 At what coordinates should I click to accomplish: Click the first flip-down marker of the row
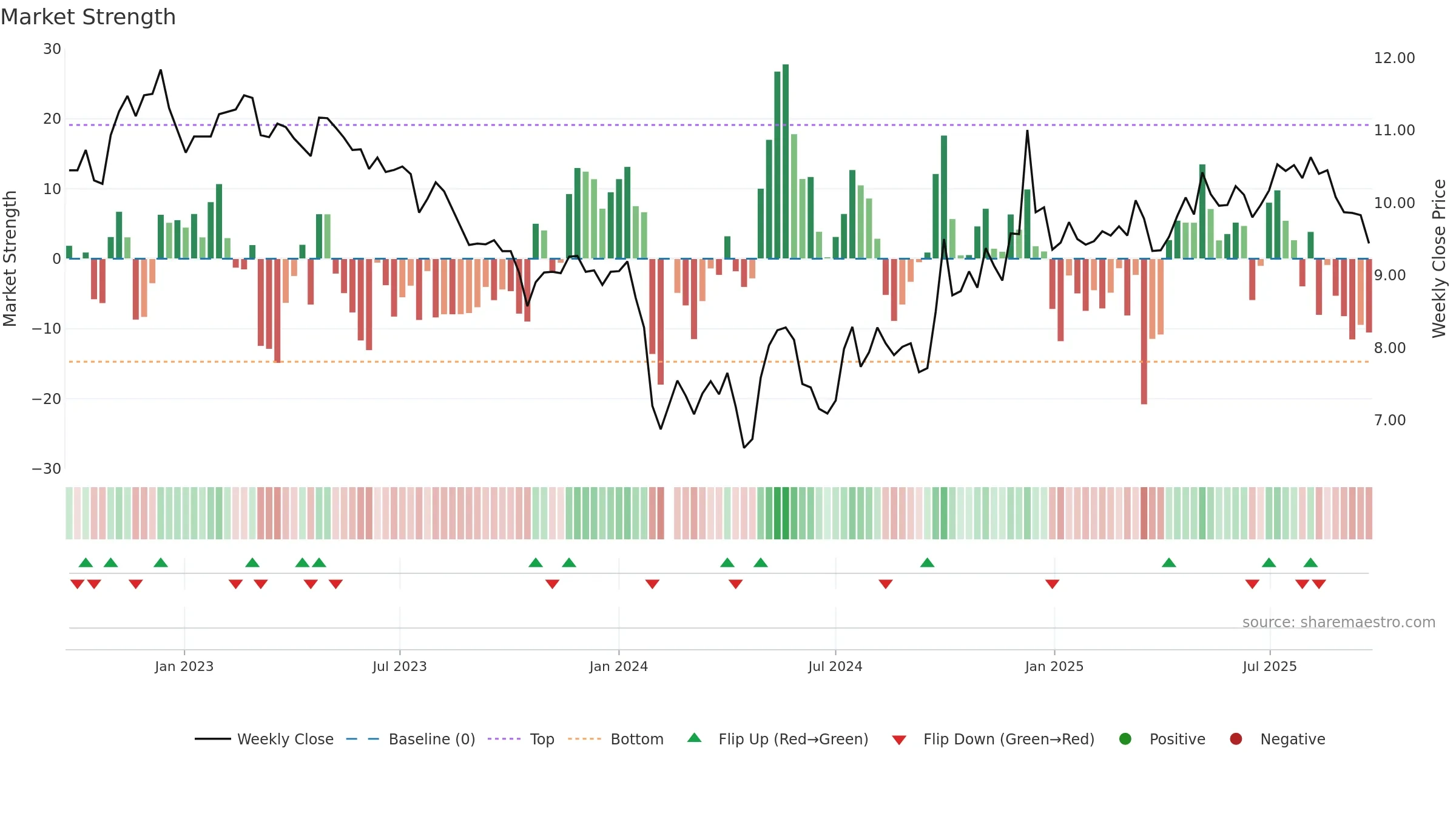coord(77,584)
